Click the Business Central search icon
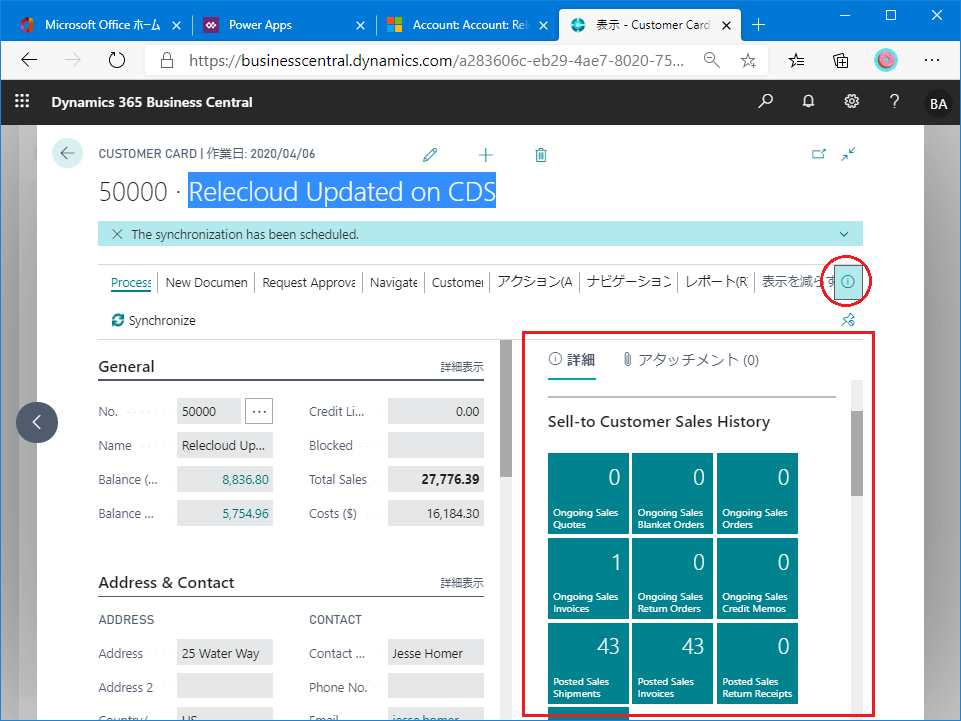961x721 pixels. (x=765, y=101)
